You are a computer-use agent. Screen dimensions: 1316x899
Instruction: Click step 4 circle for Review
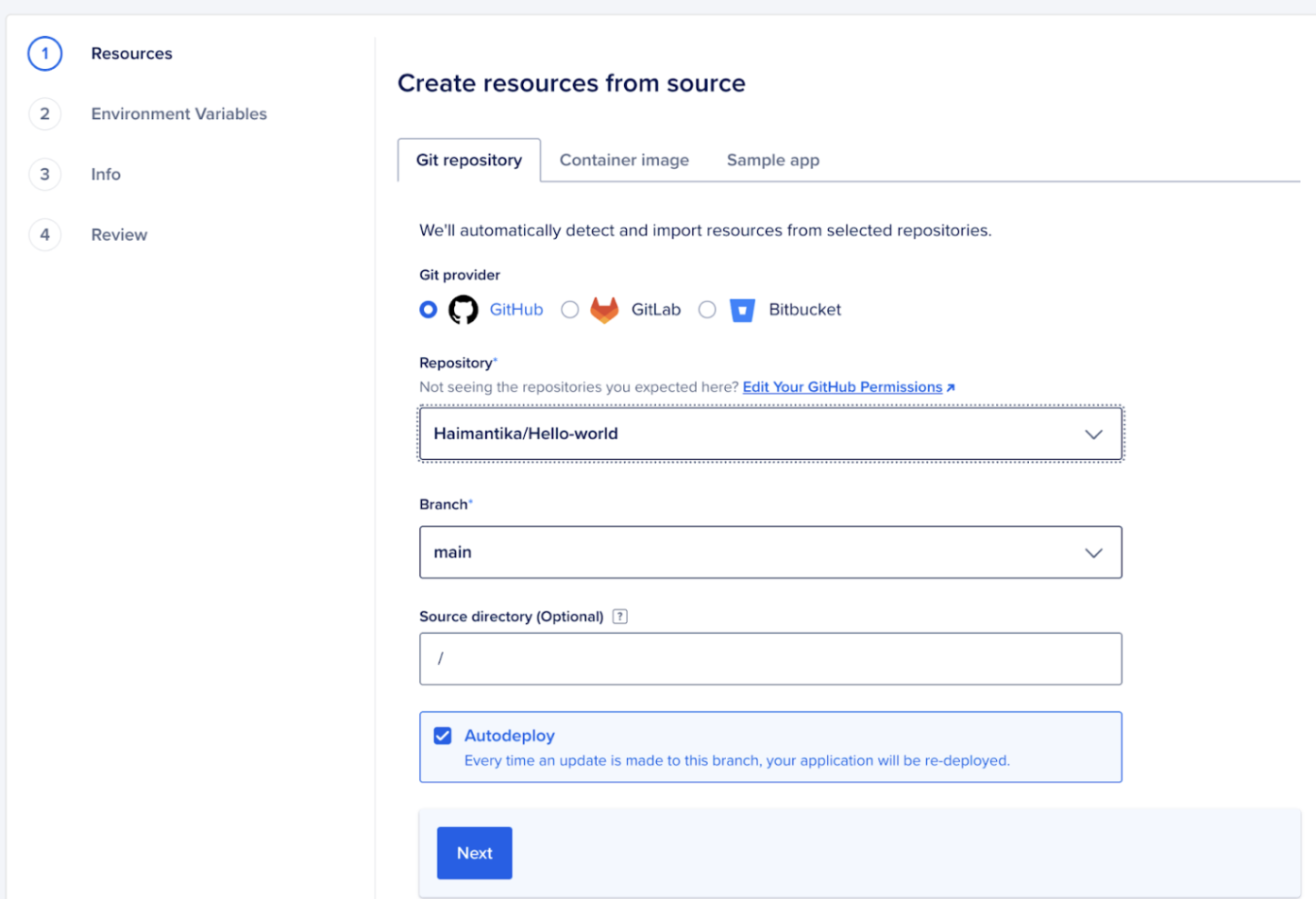[x=45, y=235]
